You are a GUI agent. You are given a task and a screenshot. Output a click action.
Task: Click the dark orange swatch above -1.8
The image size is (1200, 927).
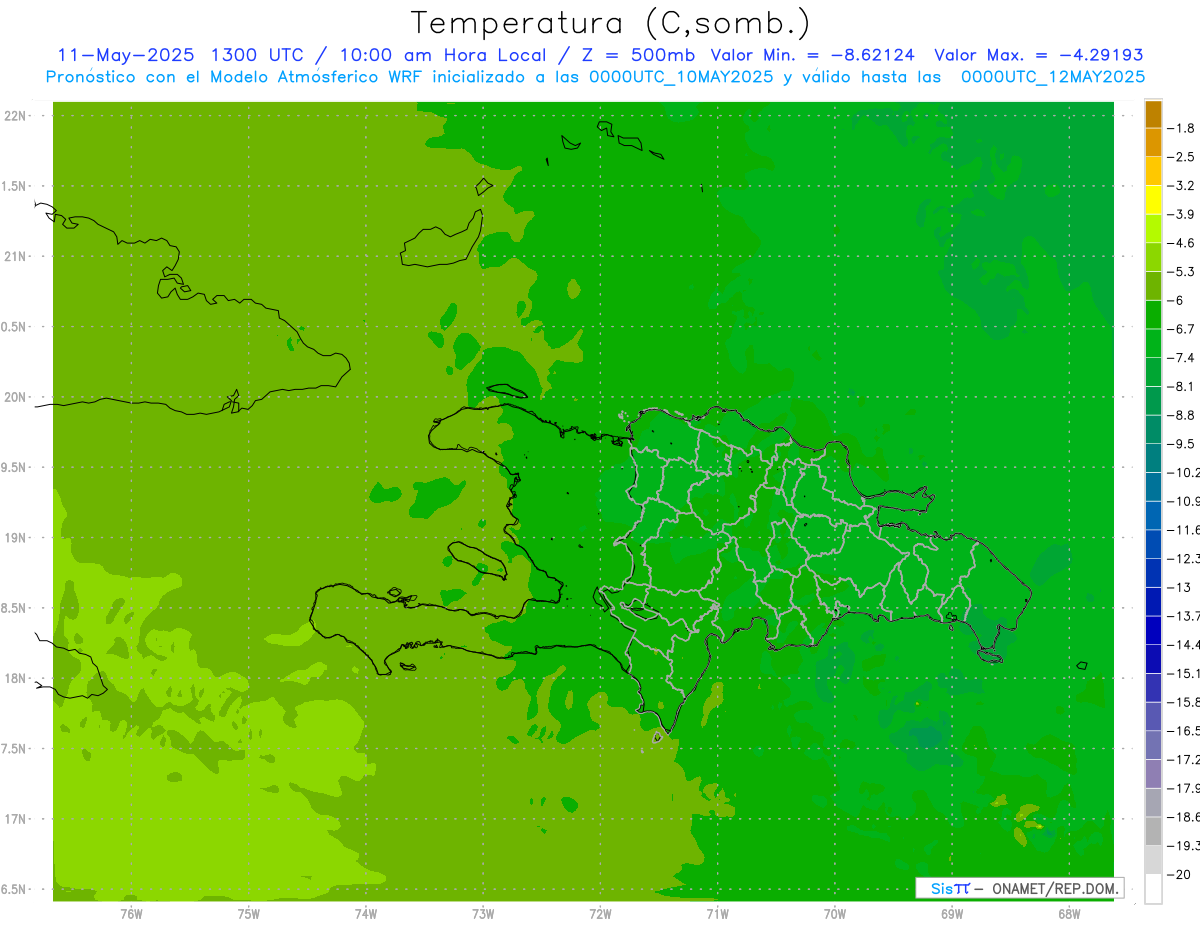pos(1153,114)
